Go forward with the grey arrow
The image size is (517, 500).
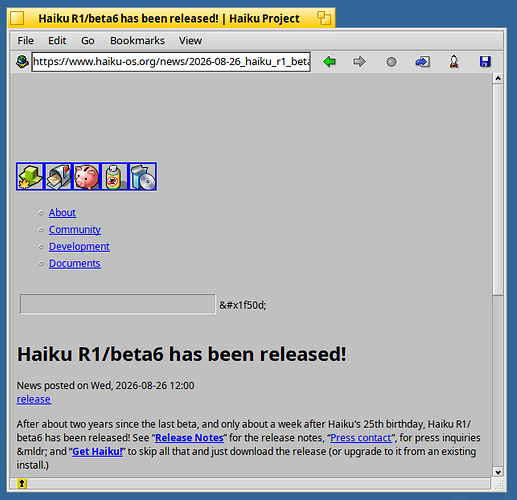(359, 62)
